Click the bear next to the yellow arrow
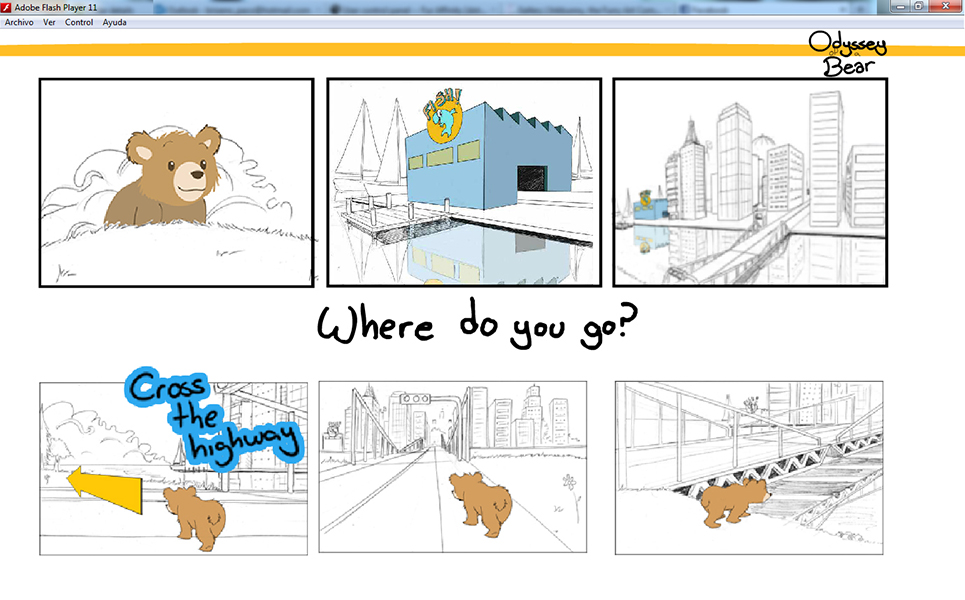This screenshot has height=600, width=965. click(195, 517)
